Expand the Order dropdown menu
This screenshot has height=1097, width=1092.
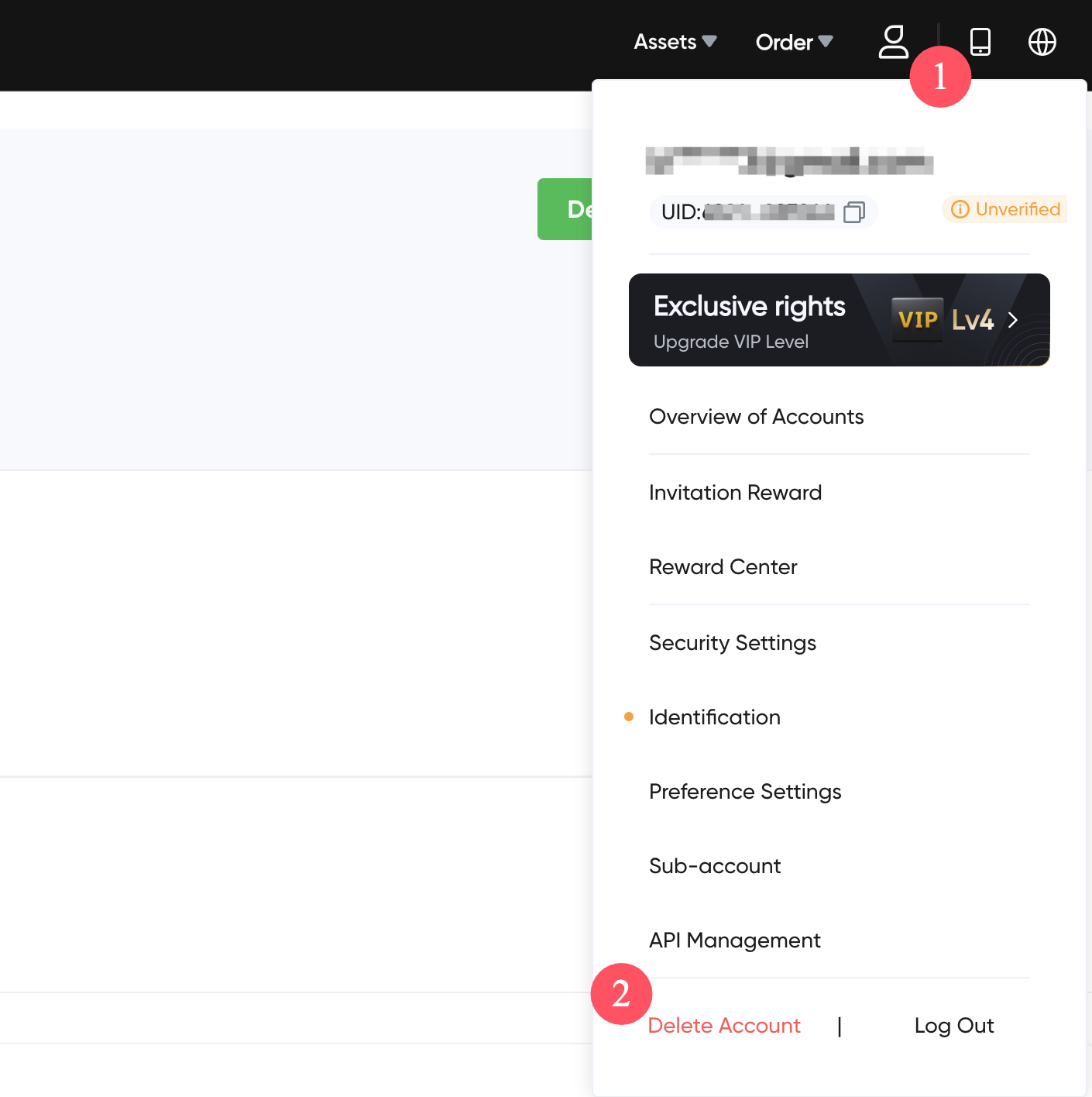point(794,43)
